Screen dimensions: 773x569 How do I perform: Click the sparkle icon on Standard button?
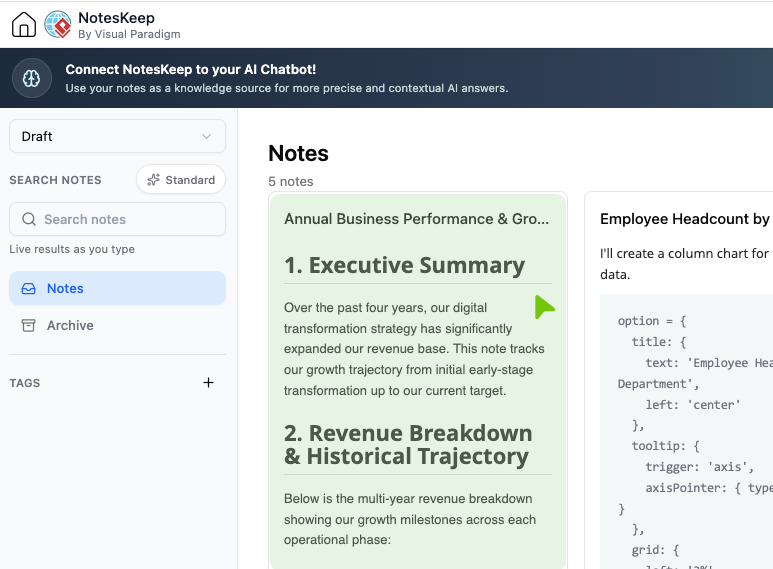point(153,179)
